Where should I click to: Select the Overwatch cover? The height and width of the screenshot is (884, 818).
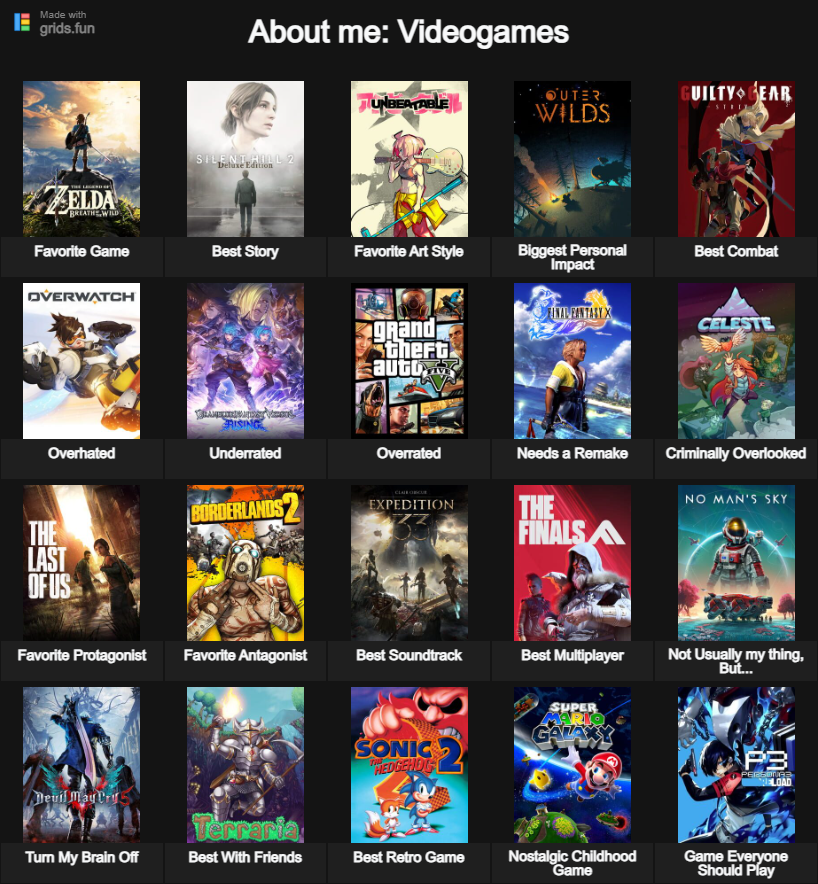click(82, 361)
